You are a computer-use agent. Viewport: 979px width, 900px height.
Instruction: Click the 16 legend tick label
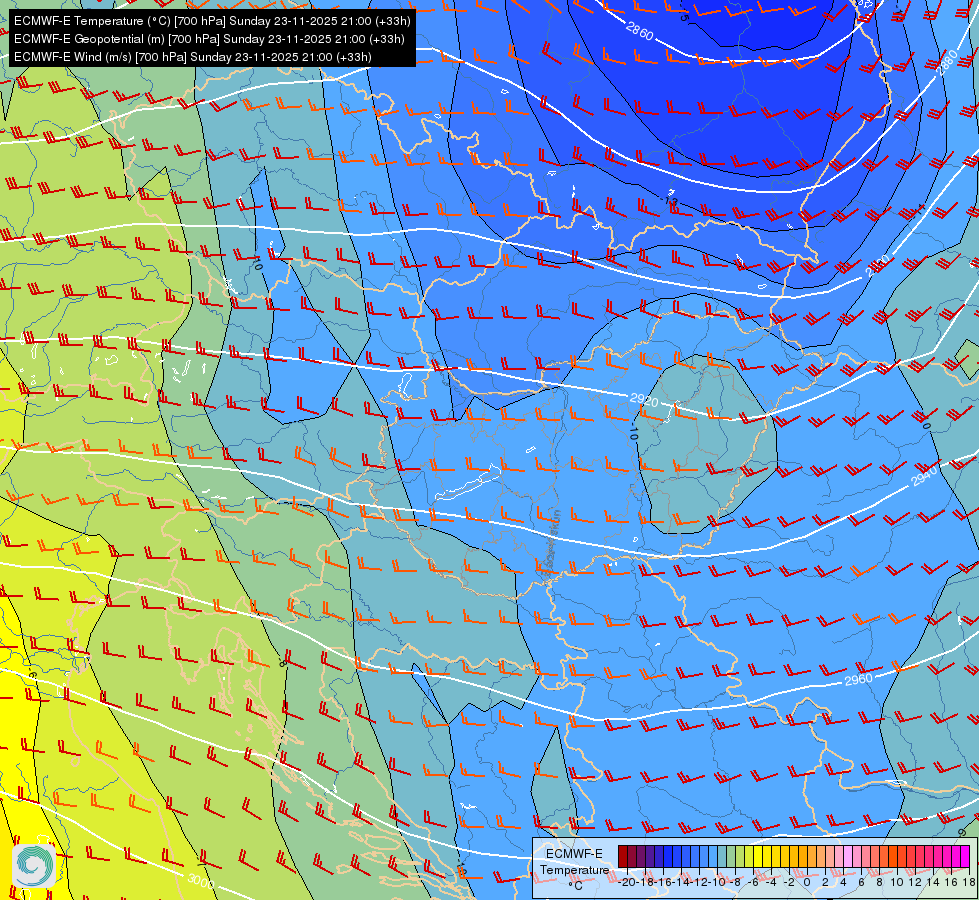click(952, 883)
